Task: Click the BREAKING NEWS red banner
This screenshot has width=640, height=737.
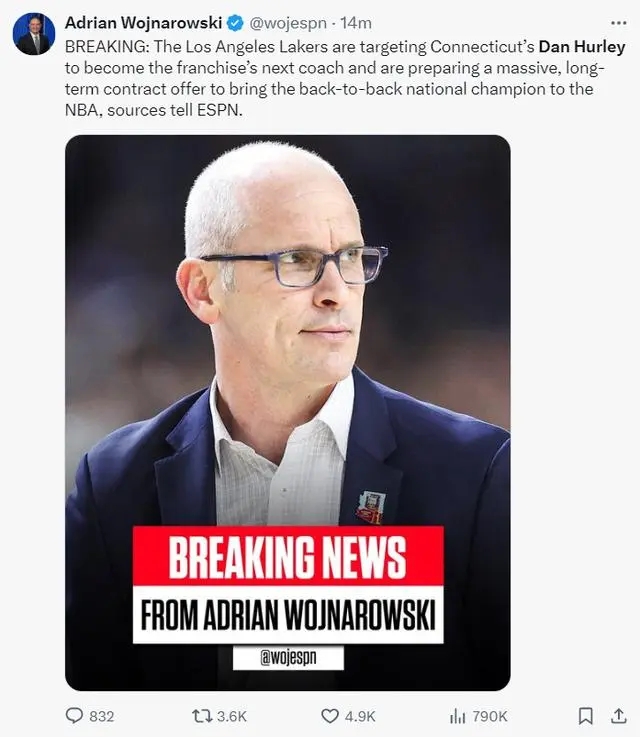Action: tap(288, 556)
